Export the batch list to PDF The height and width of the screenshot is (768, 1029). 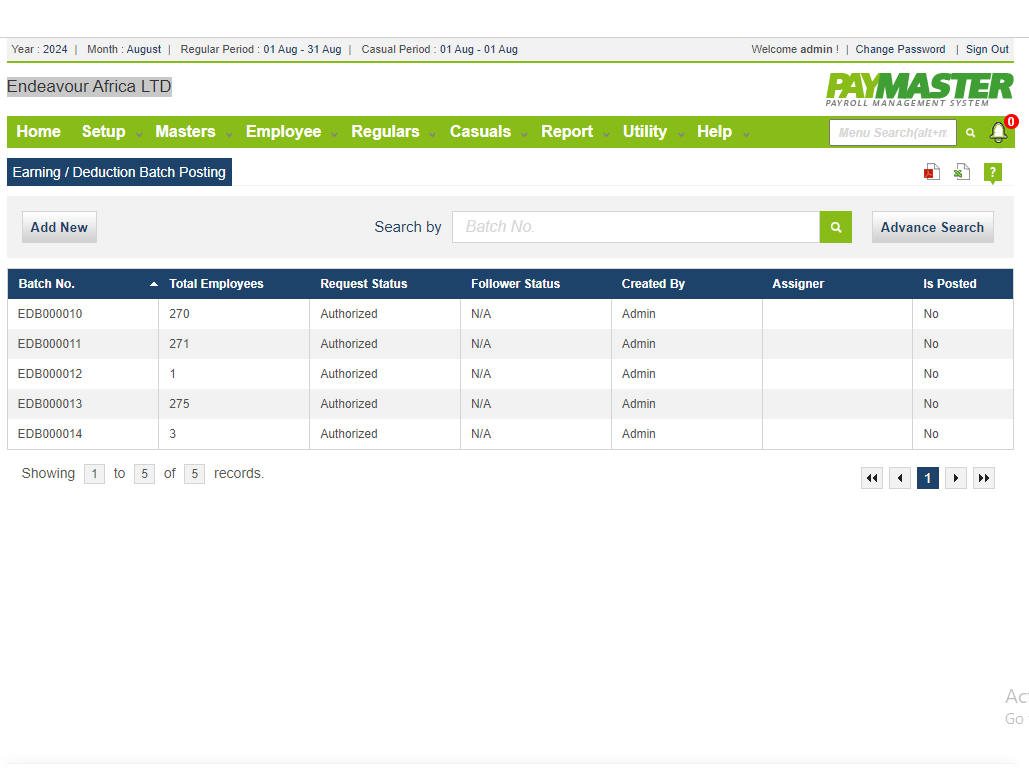click(931, 172)
